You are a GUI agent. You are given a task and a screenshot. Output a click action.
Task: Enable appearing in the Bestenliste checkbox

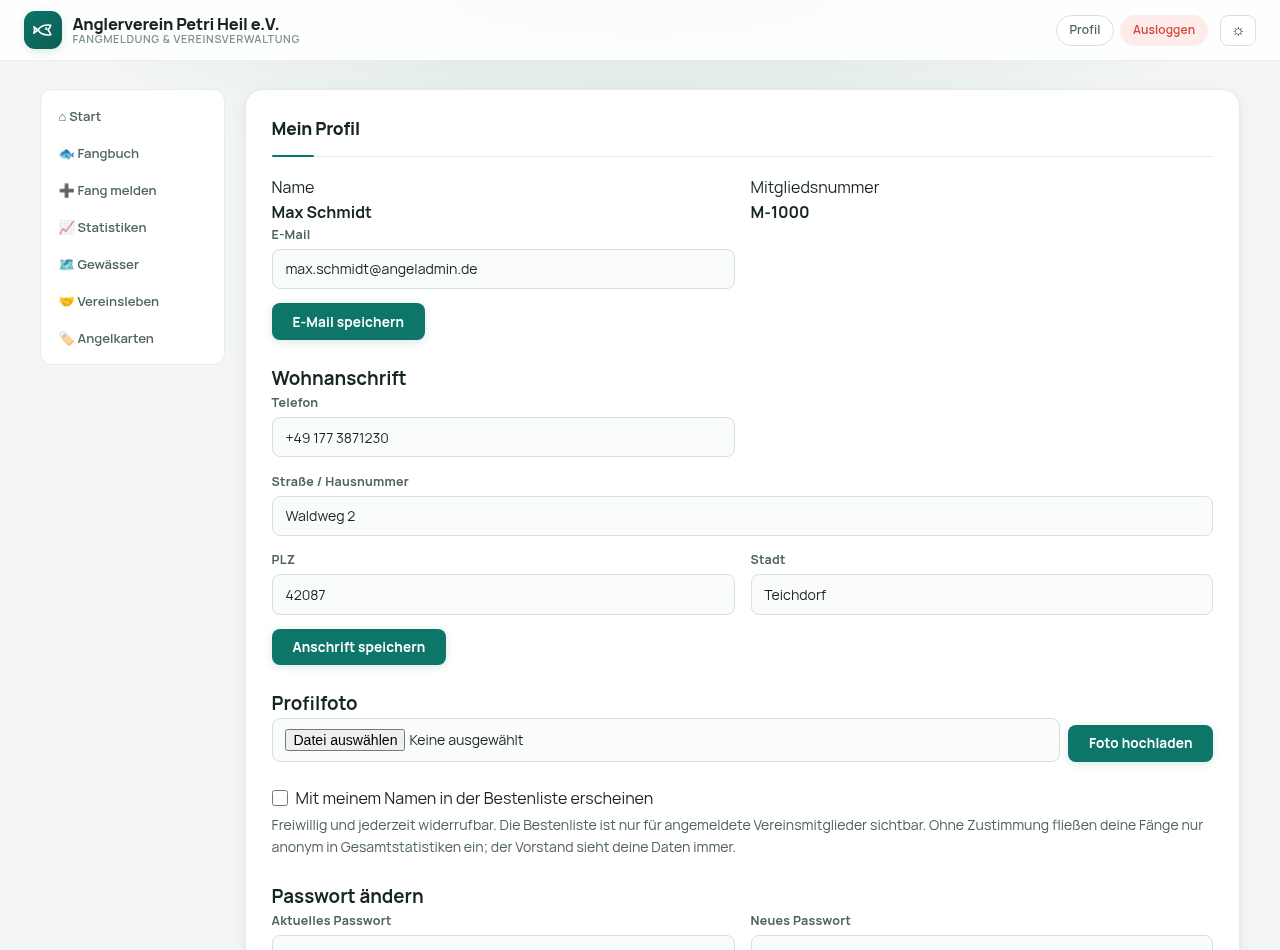coord(280,798)
